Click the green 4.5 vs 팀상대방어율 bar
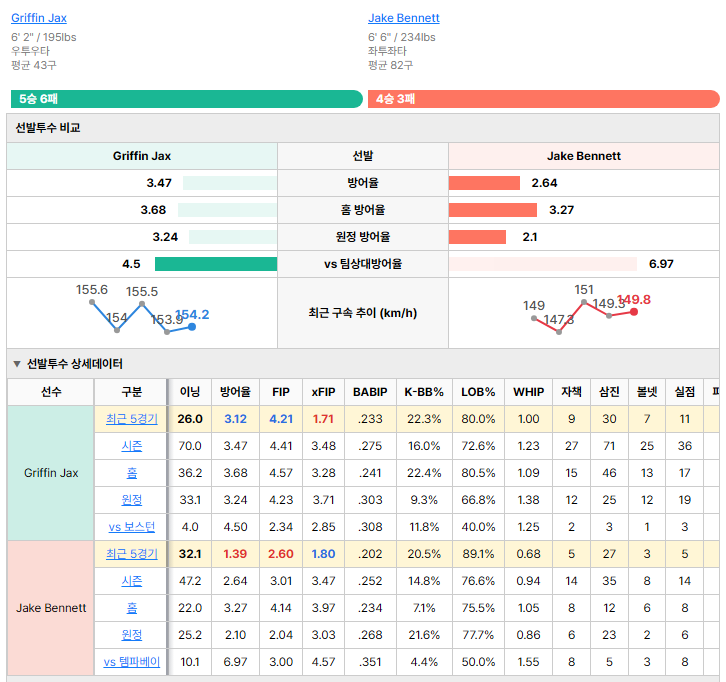This screenshot has height=682, width=726. 216,264
